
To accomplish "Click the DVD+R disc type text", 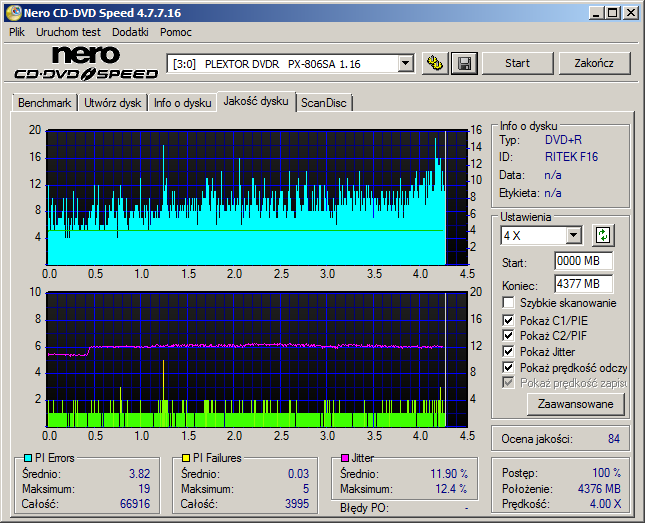I will [x=563, y=140].
